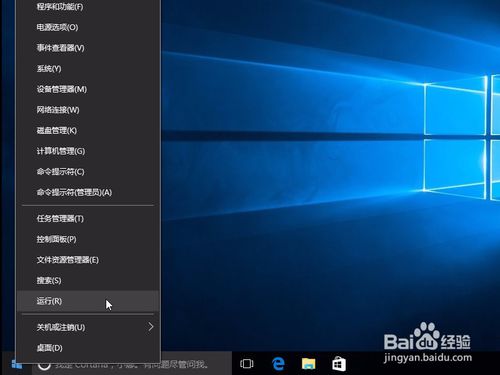Select 搜索(S) in the menu

88,280
